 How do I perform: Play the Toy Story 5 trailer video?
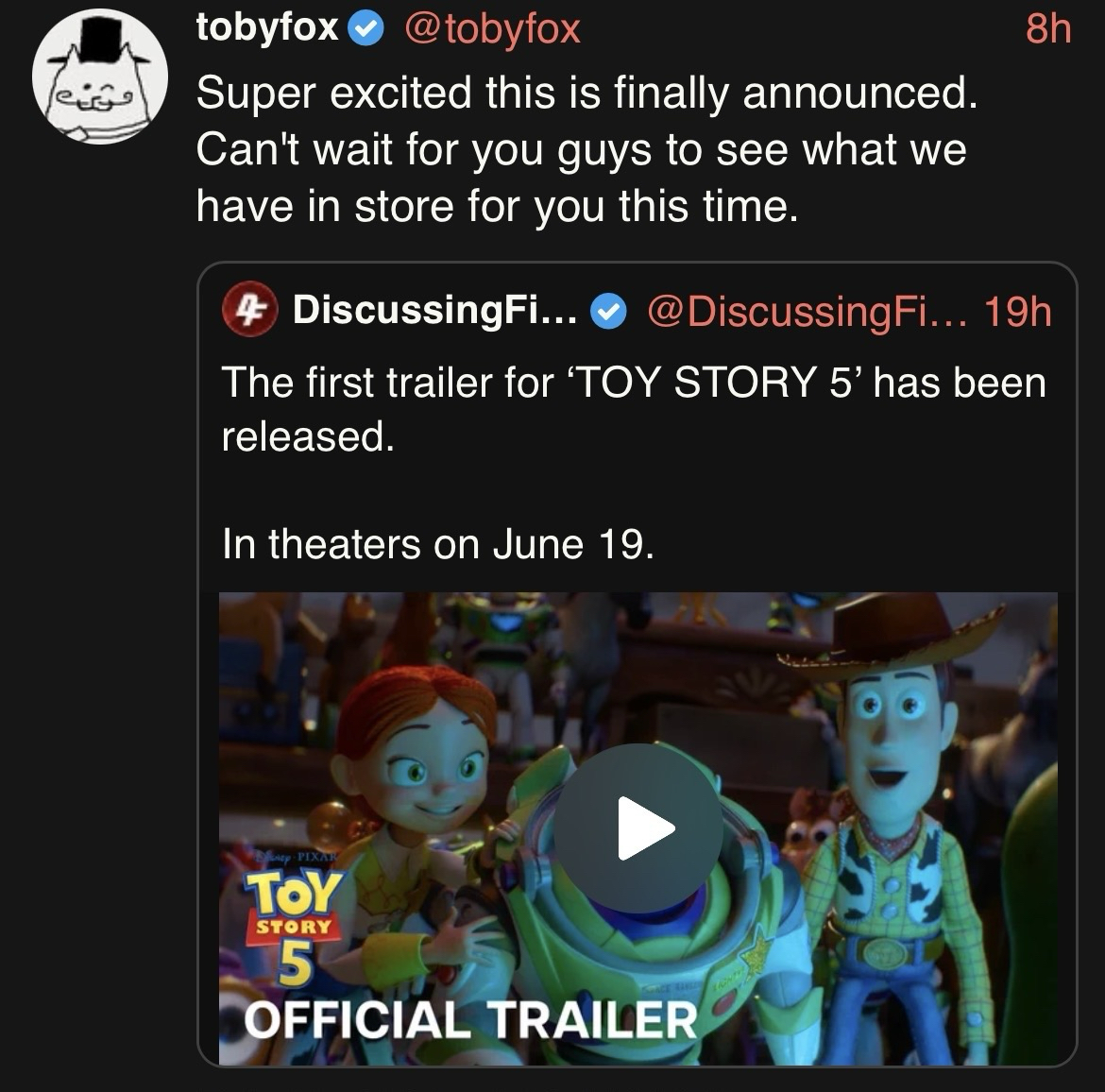point(638,828)
